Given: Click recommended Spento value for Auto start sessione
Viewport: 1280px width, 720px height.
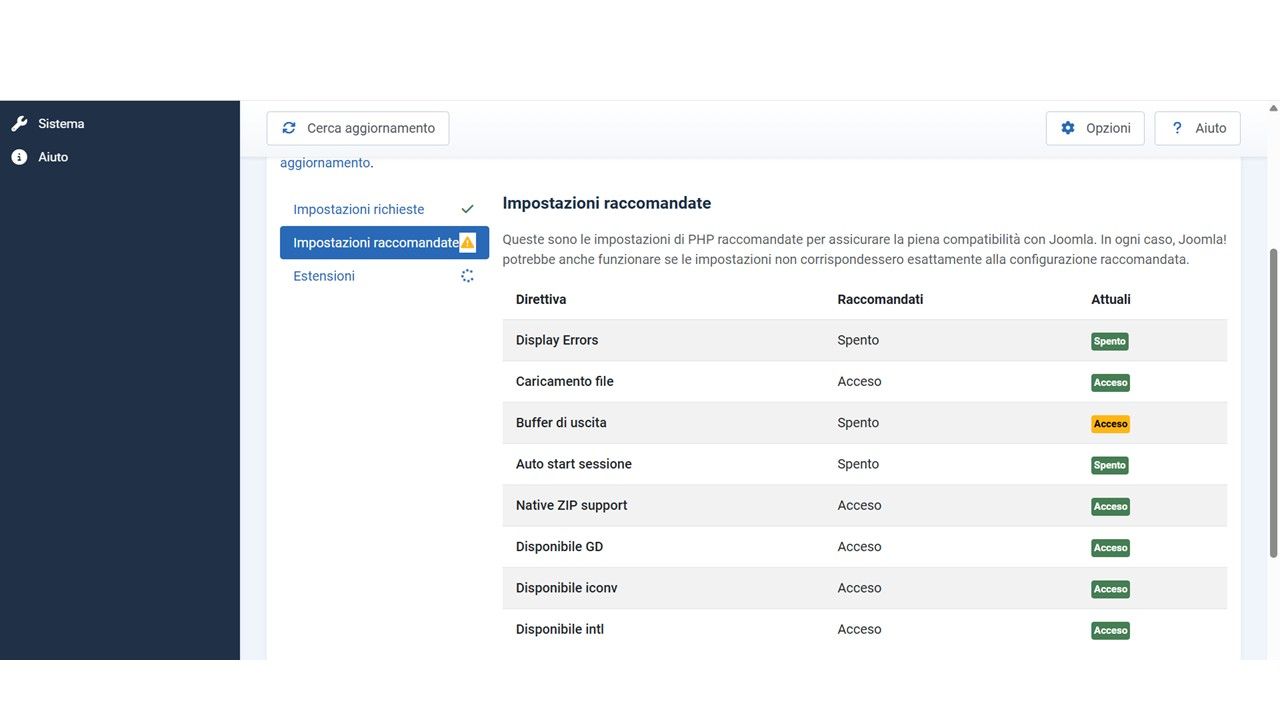Looking at the screenshot, I should pyautogui.click(x=858, y=464).
